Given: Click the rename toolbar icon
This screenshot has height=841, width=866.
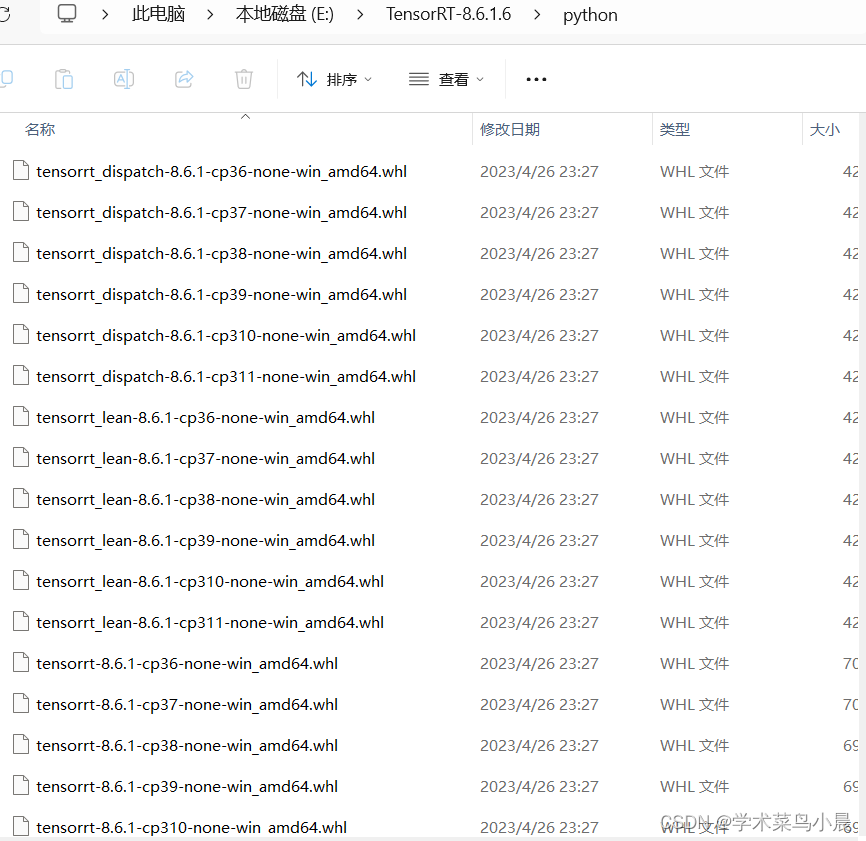Looking at the screenshot, I should click(124, 79).
